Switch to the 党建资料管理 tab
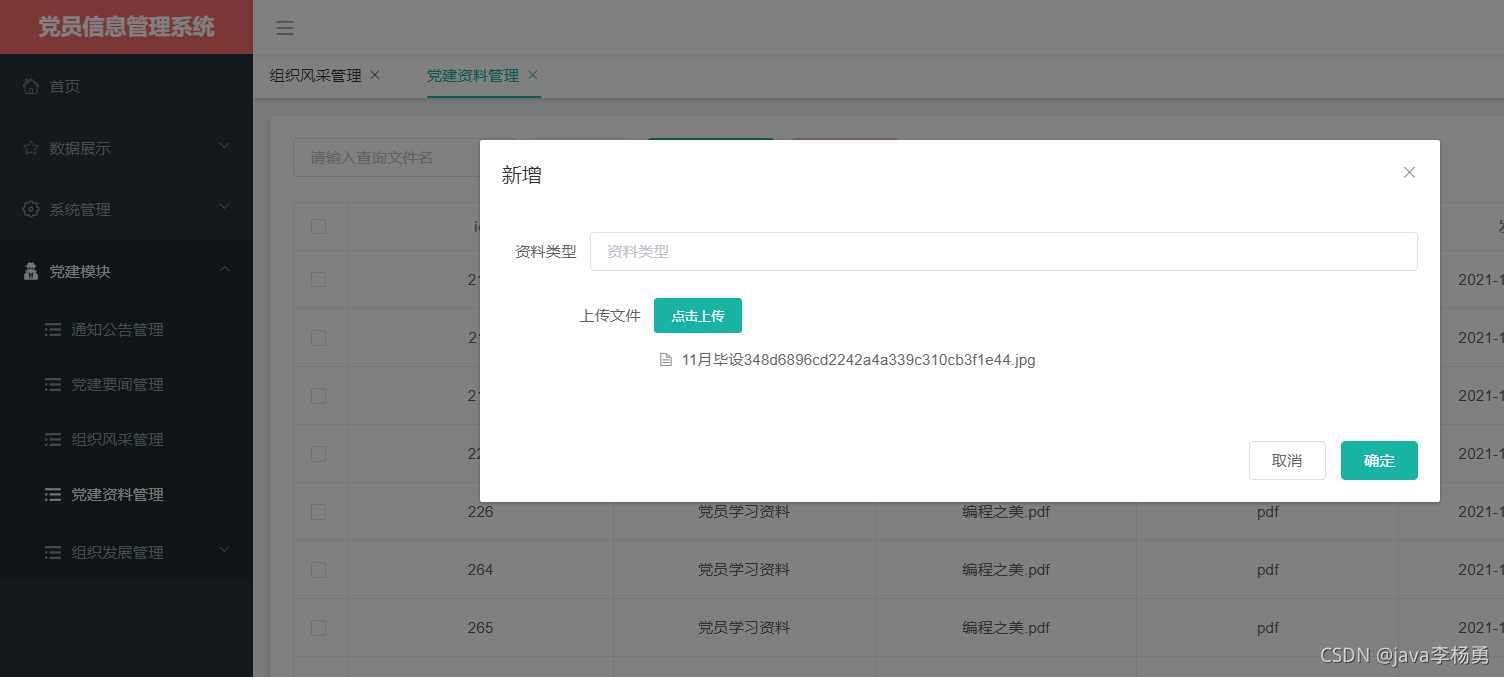Viewport: 1504px width, 677px height. pos(473,75)
